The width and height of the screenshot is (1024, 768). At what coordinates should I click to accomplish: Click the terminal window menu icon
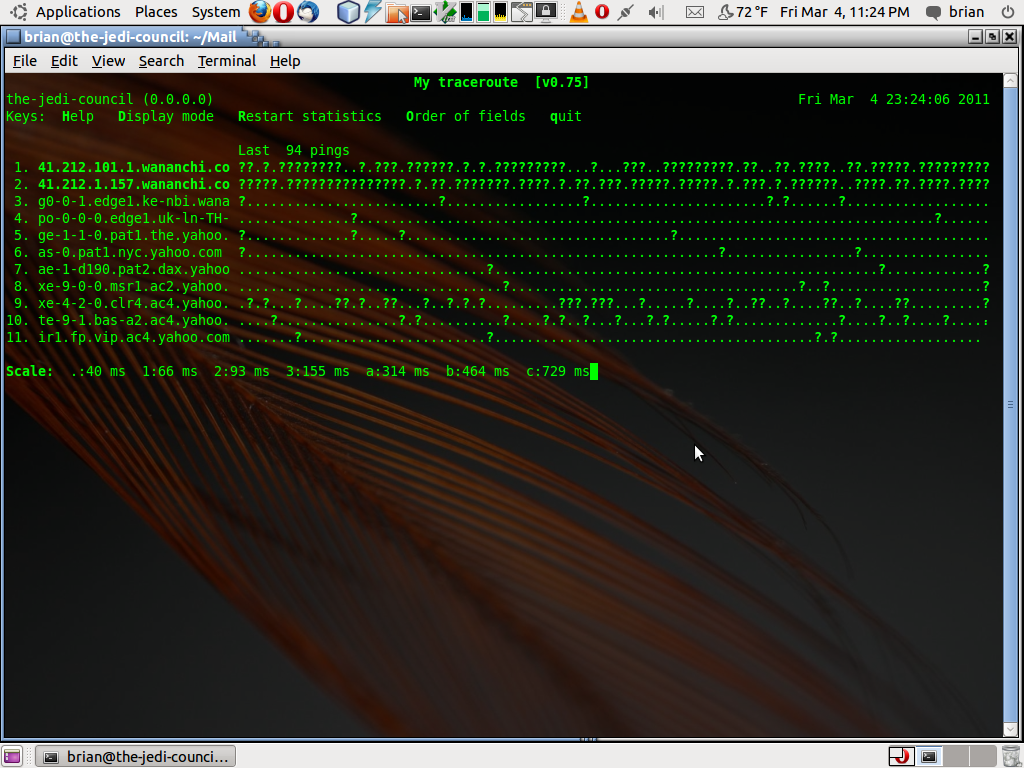point(13,37)
